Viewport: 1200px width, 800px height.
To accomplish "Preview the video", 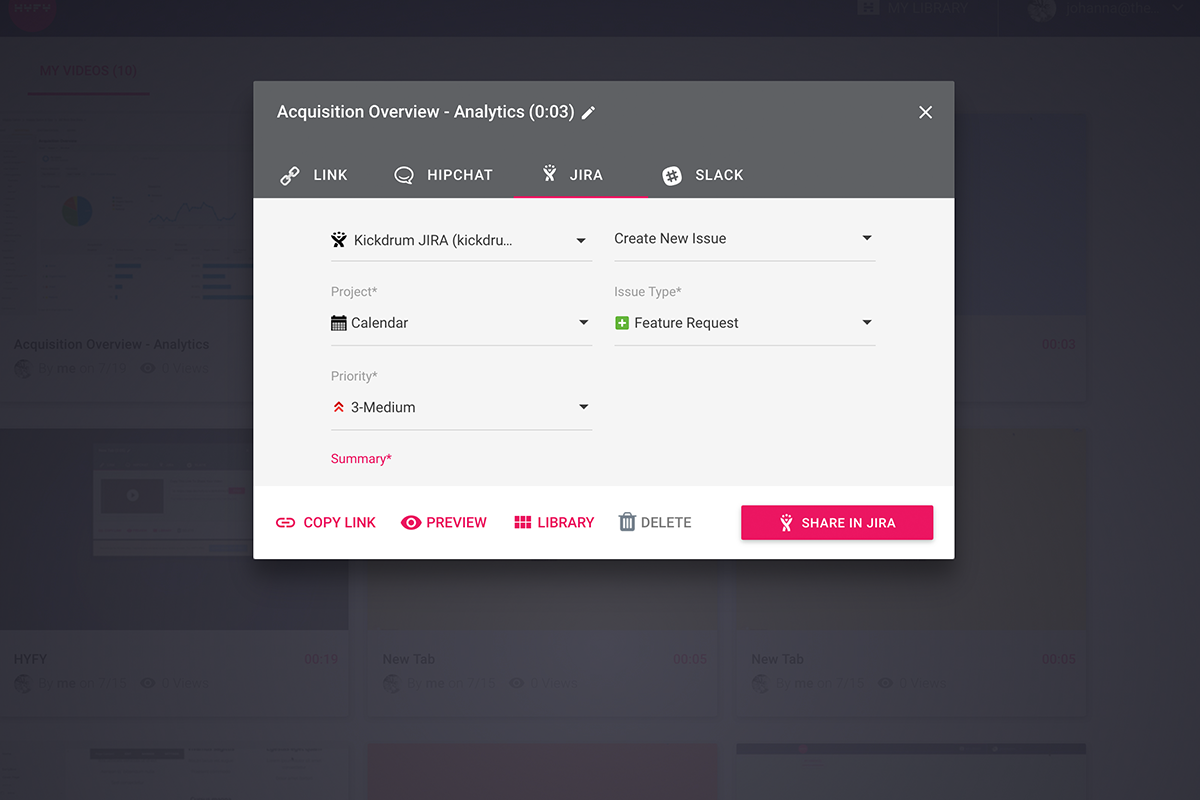I will (444, 522).
